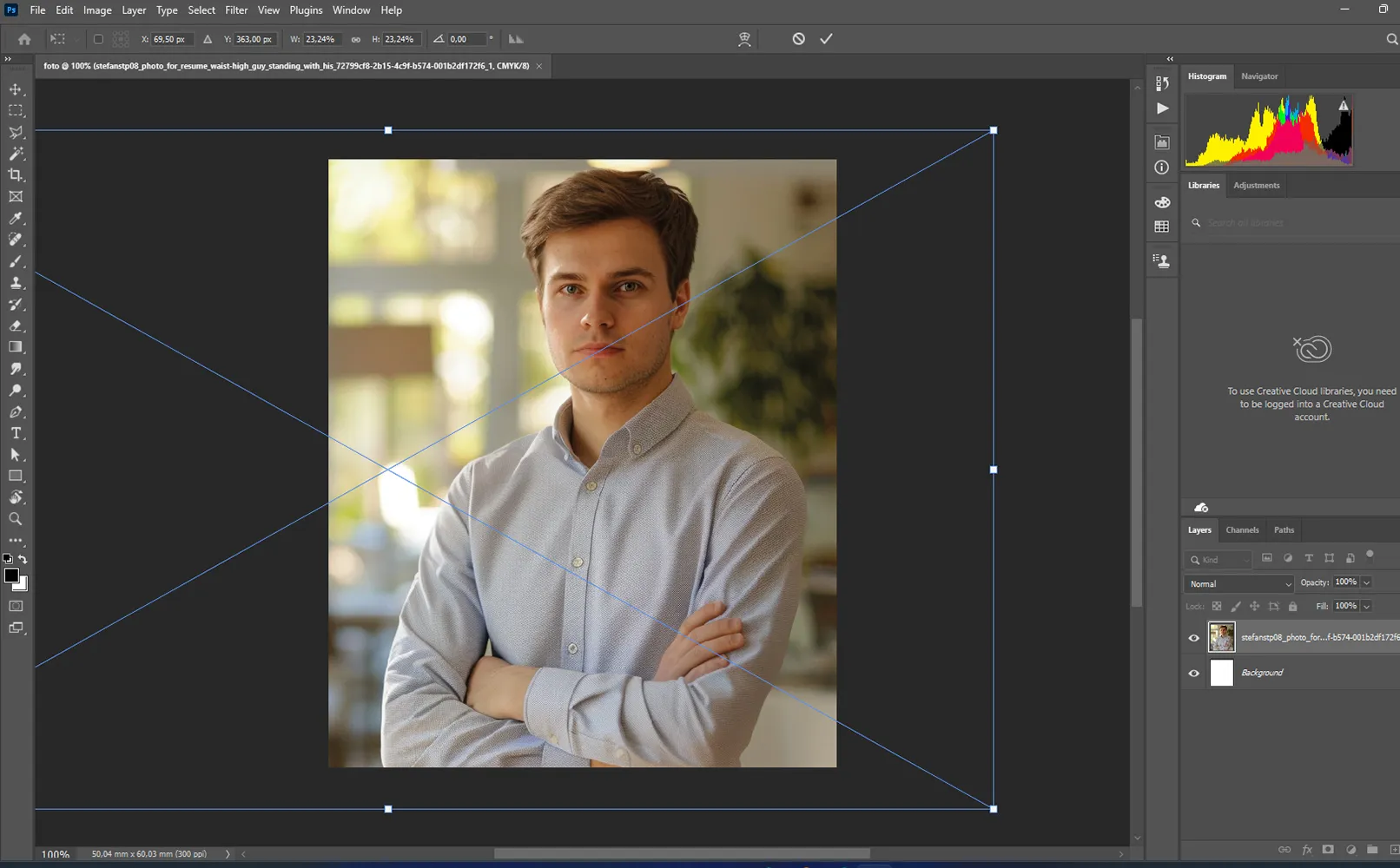
Task: Open status bar info arrow menu
Action: coord(228,854)
